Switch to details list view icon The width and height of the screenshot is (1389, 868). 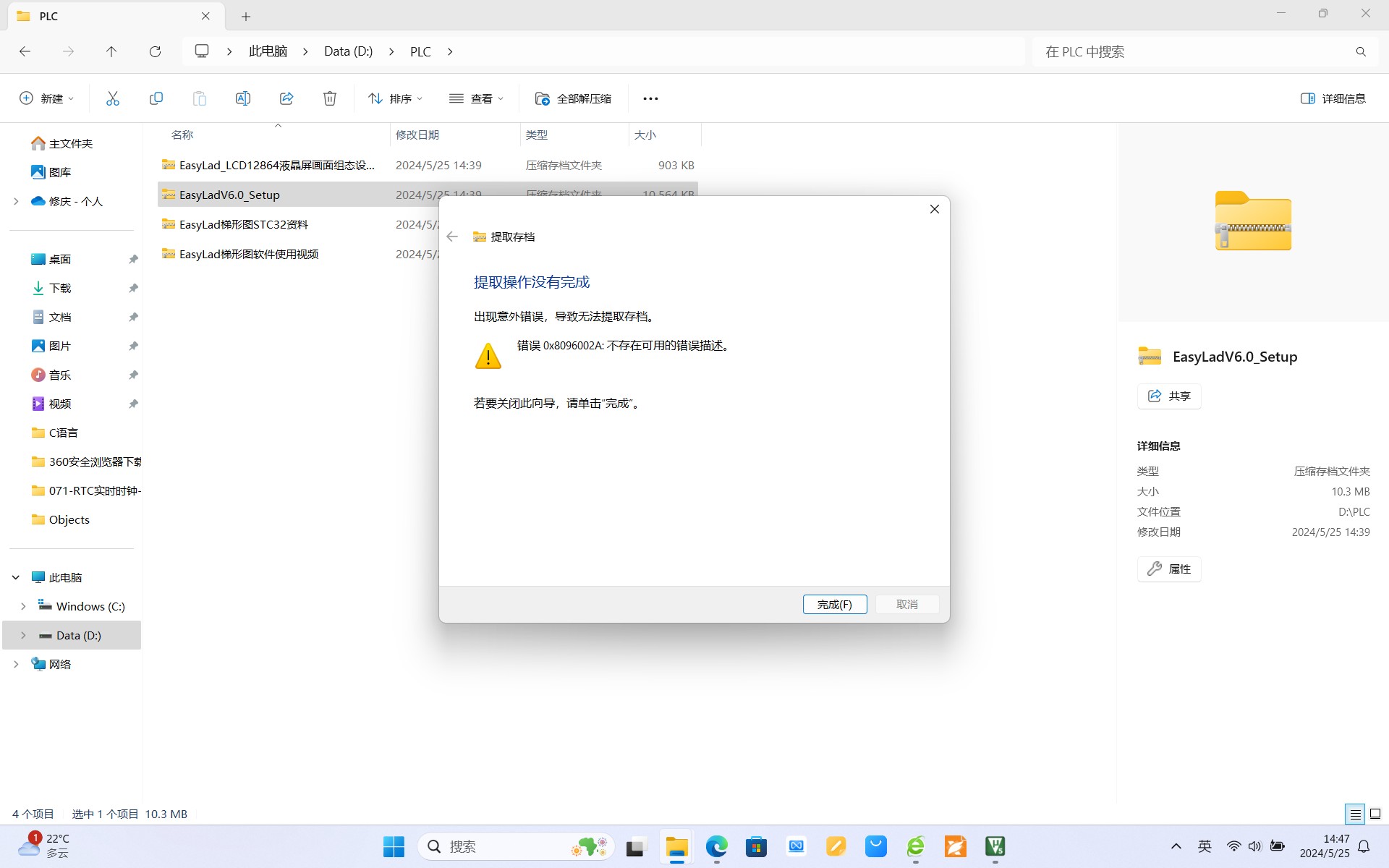1355,814
